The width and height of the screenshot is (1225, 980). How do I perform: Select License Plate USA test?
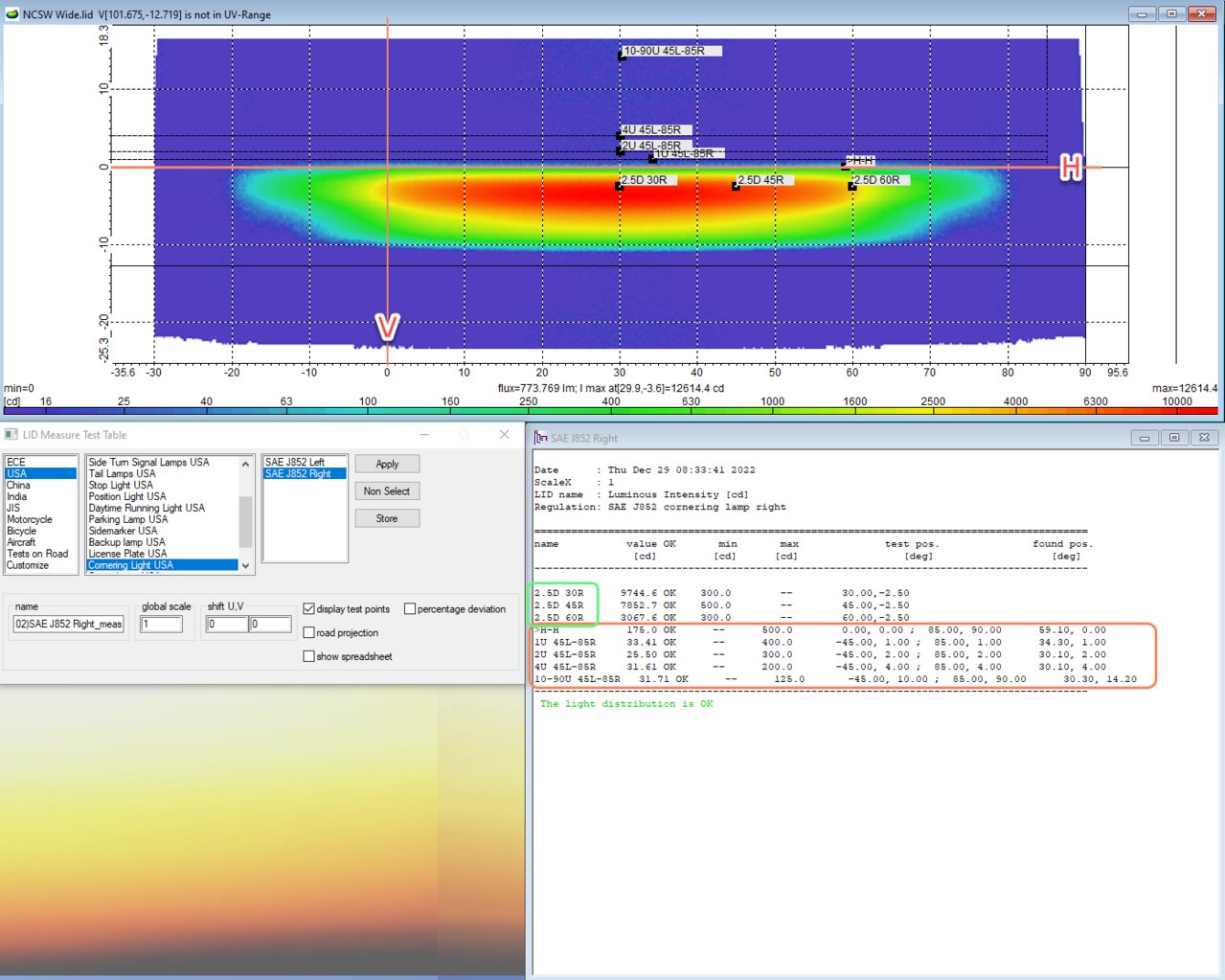pyautogui.click(x=162, y=554)
